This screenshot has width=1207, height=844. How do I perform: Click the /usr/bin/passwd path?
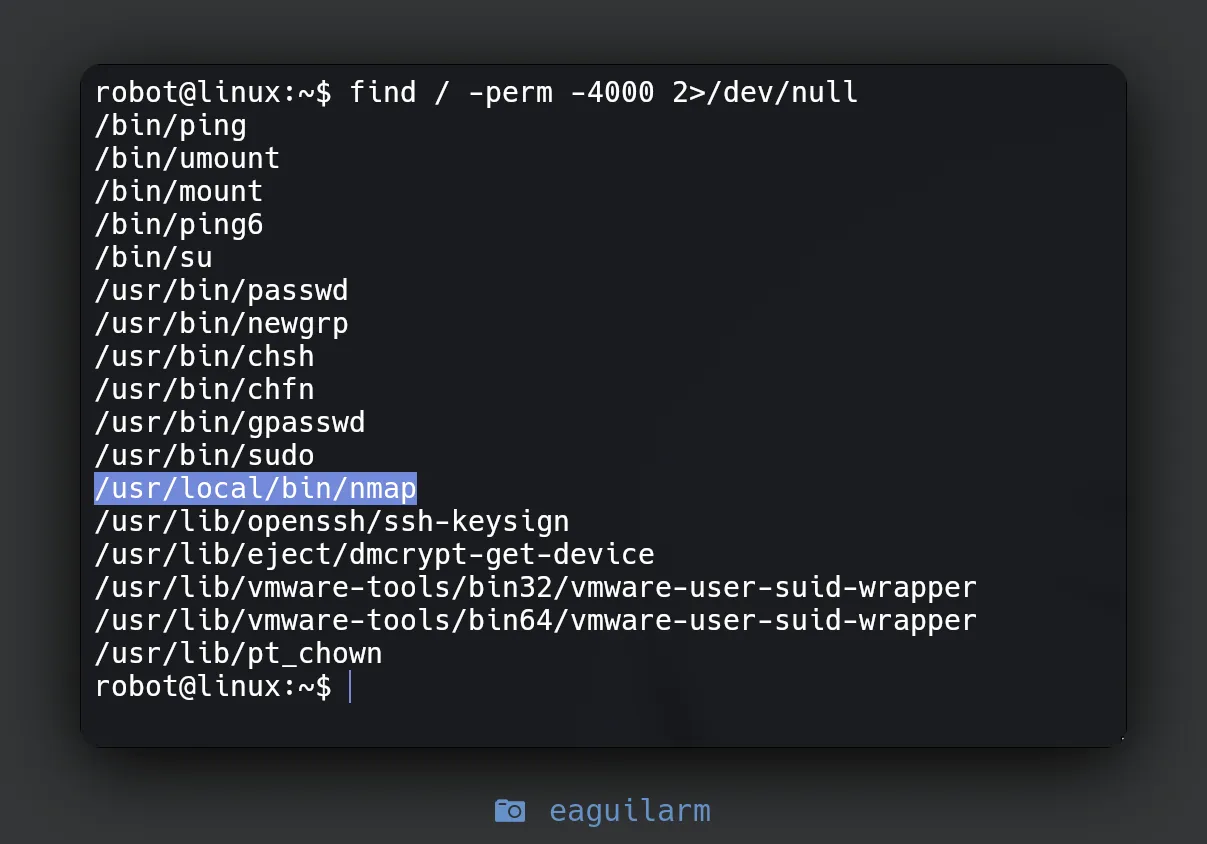(x=222, y=291)
